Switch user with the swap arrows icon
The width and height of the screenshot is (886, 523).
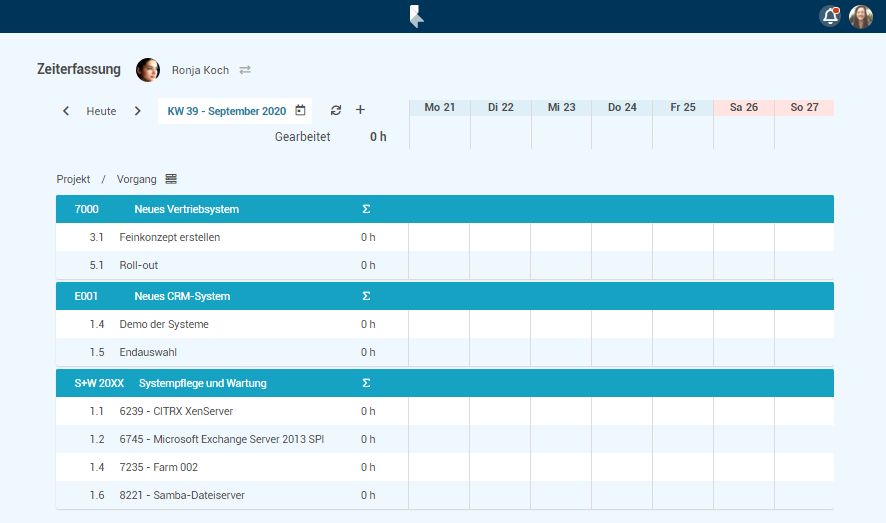click(245, 70)
